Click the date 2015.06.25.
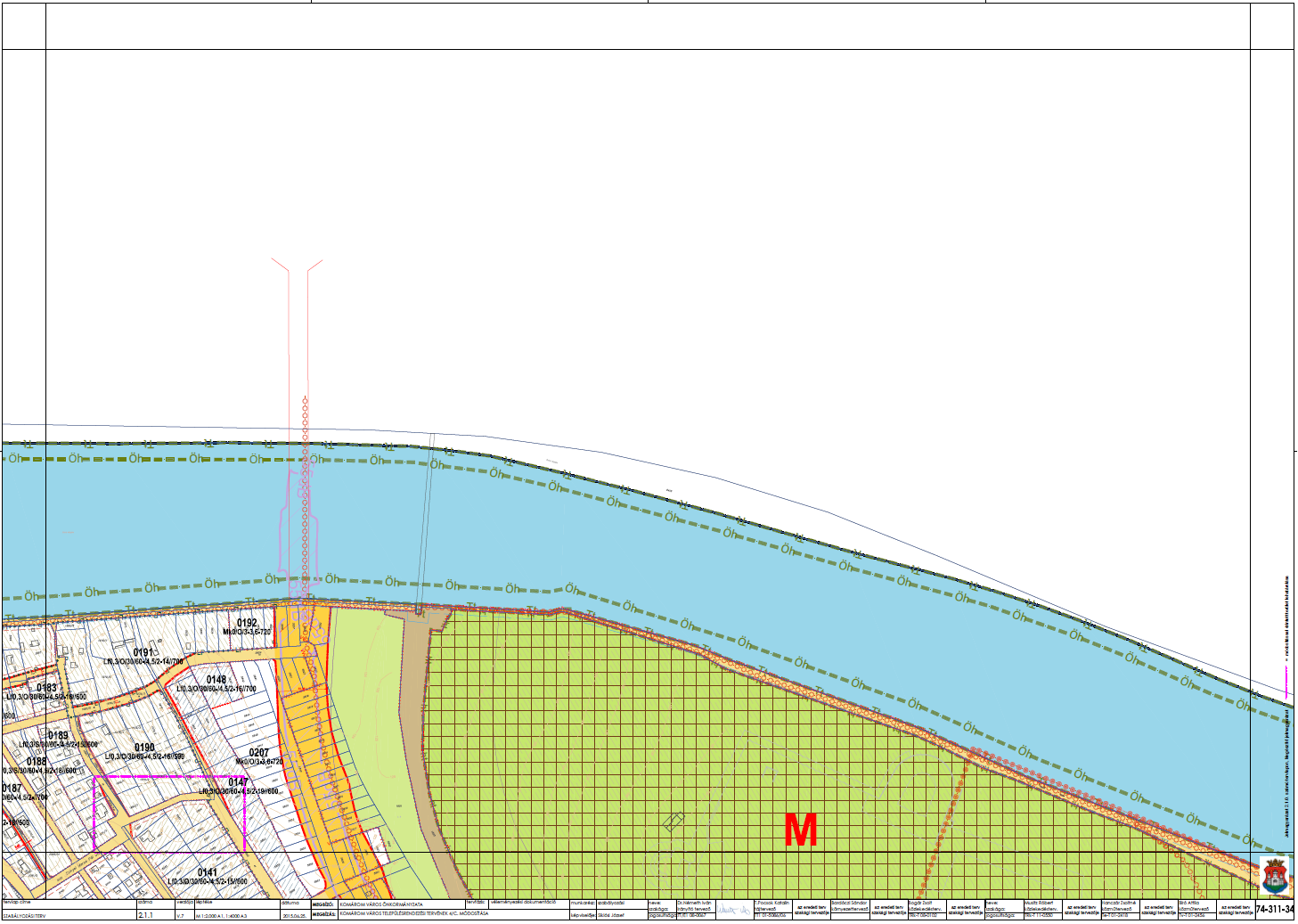1298x924 pixels. click(294, 915)
